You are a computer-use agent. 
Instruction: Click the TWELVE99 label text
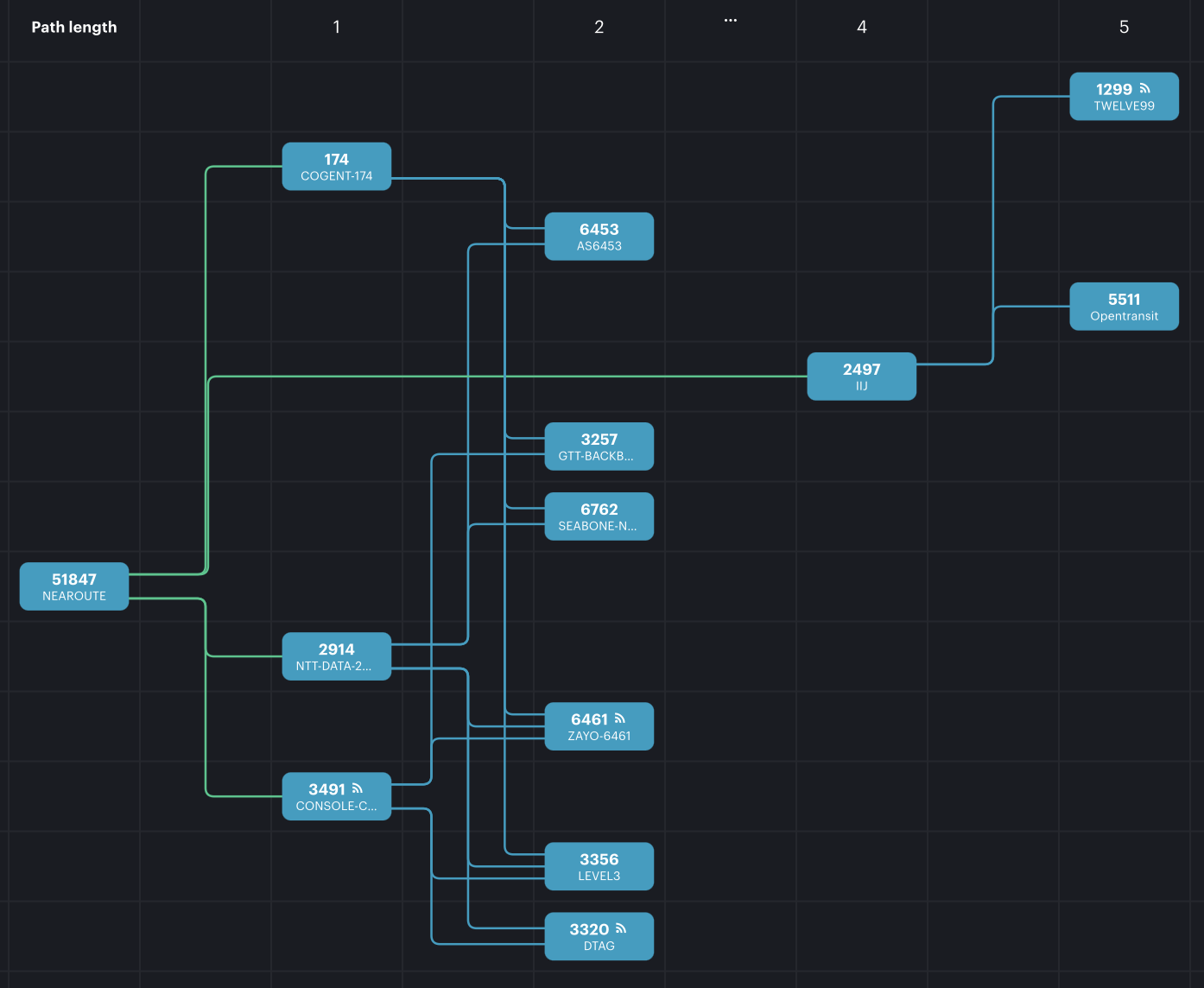click(1124, 106)
